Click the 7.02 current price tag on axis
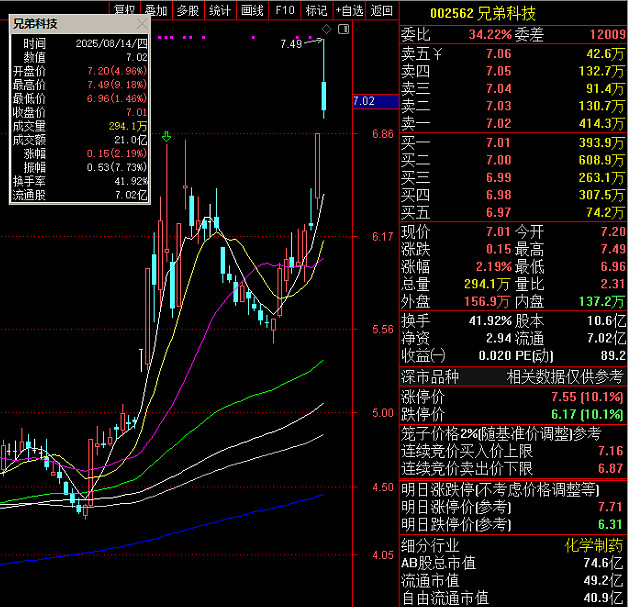This screenshot has width=629, height=607. 365,101
